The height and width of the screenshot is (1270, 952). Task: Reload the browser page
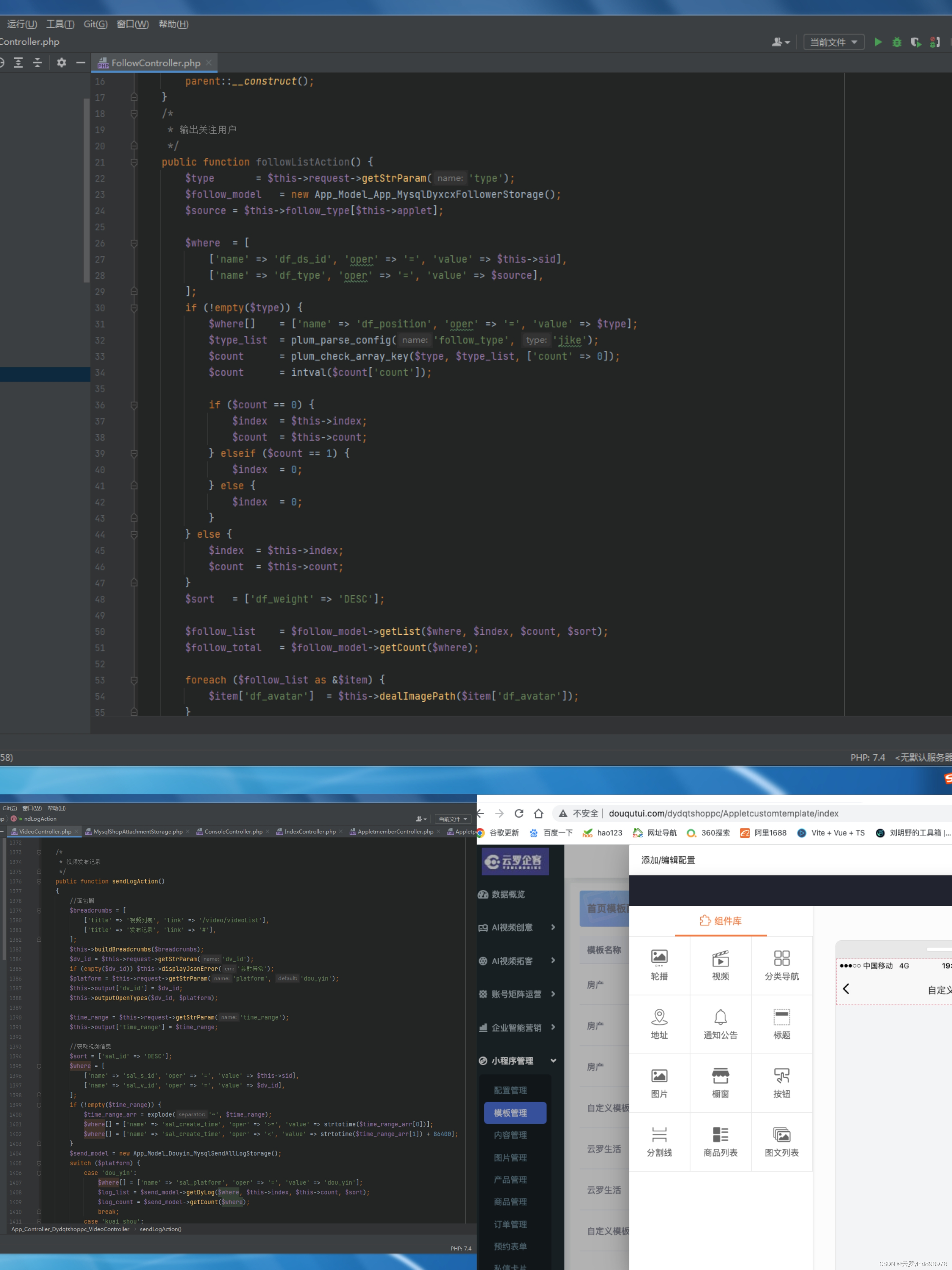point(519,813)
